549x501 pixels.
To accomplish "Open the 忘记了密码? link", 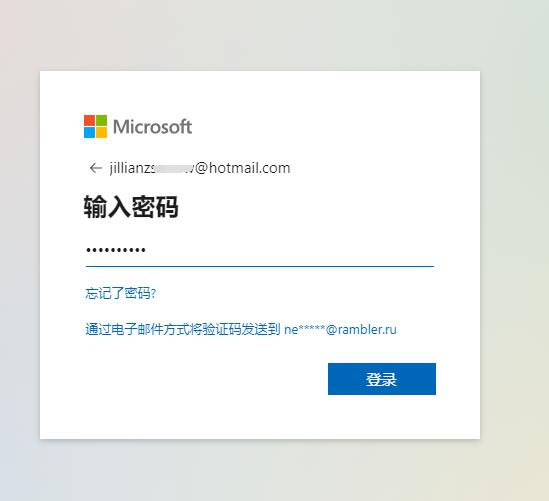I will (120, 293).
